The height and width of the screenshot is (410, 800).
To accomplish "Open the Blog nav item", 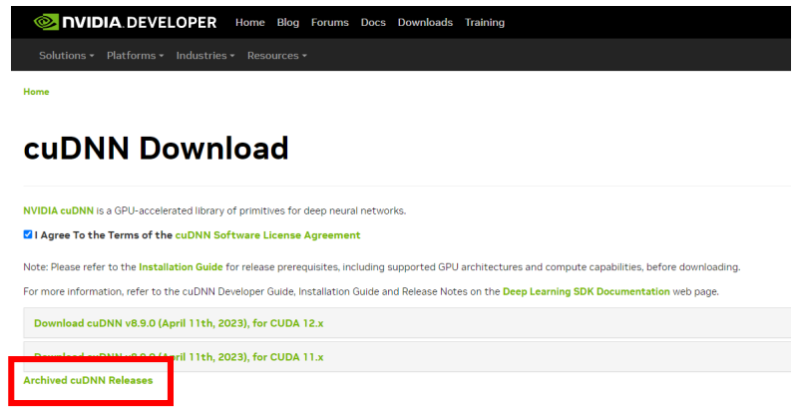I will click(x=288, y=22).
